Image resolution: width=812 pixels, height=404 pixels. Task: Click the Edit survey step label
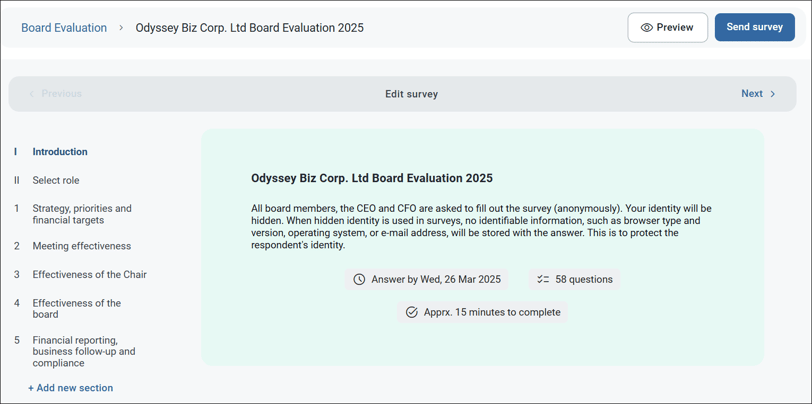tap(412, 94)
